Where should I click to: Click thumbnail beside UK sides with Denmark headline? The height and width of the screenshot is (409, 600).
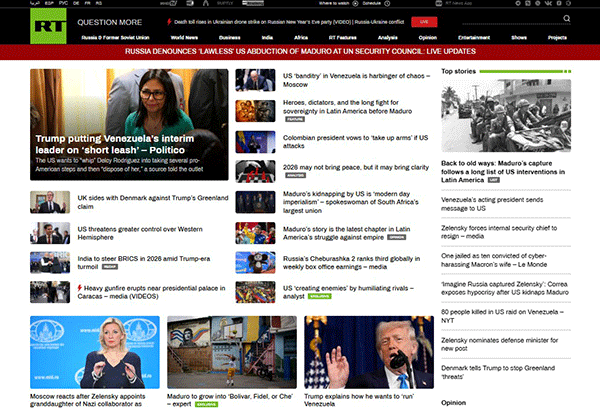click(x=50, y=202)
